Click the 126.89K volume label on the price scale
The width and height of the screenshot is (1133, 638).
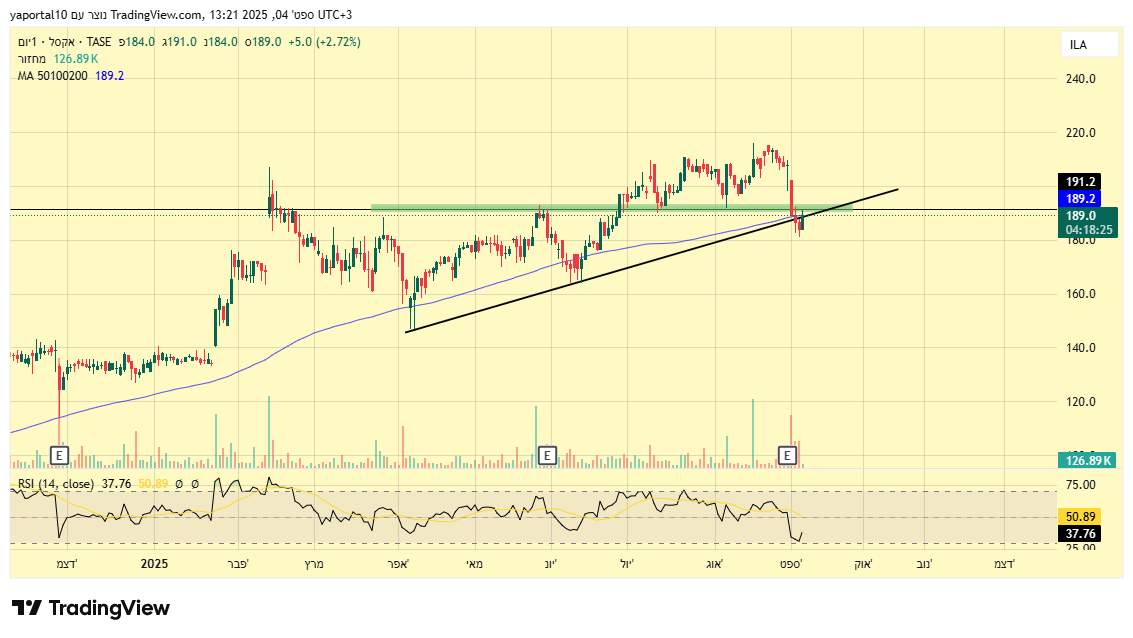coord(1087,460)
